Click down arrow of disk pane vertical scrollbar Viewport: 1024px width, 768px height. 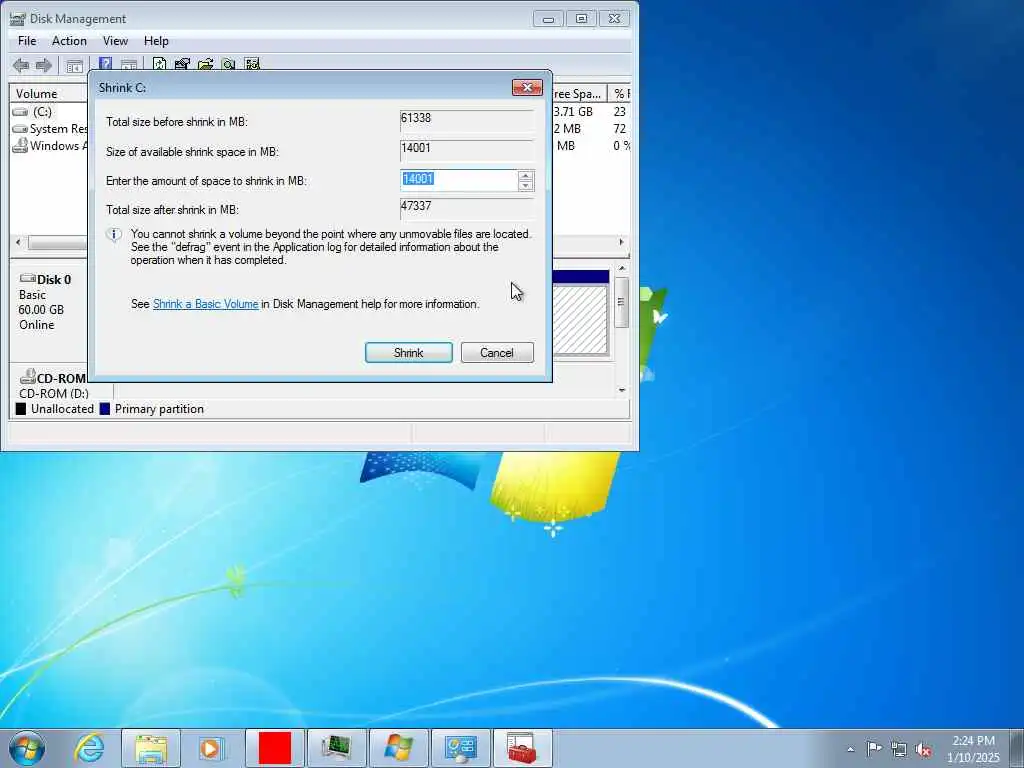[622, 390]
